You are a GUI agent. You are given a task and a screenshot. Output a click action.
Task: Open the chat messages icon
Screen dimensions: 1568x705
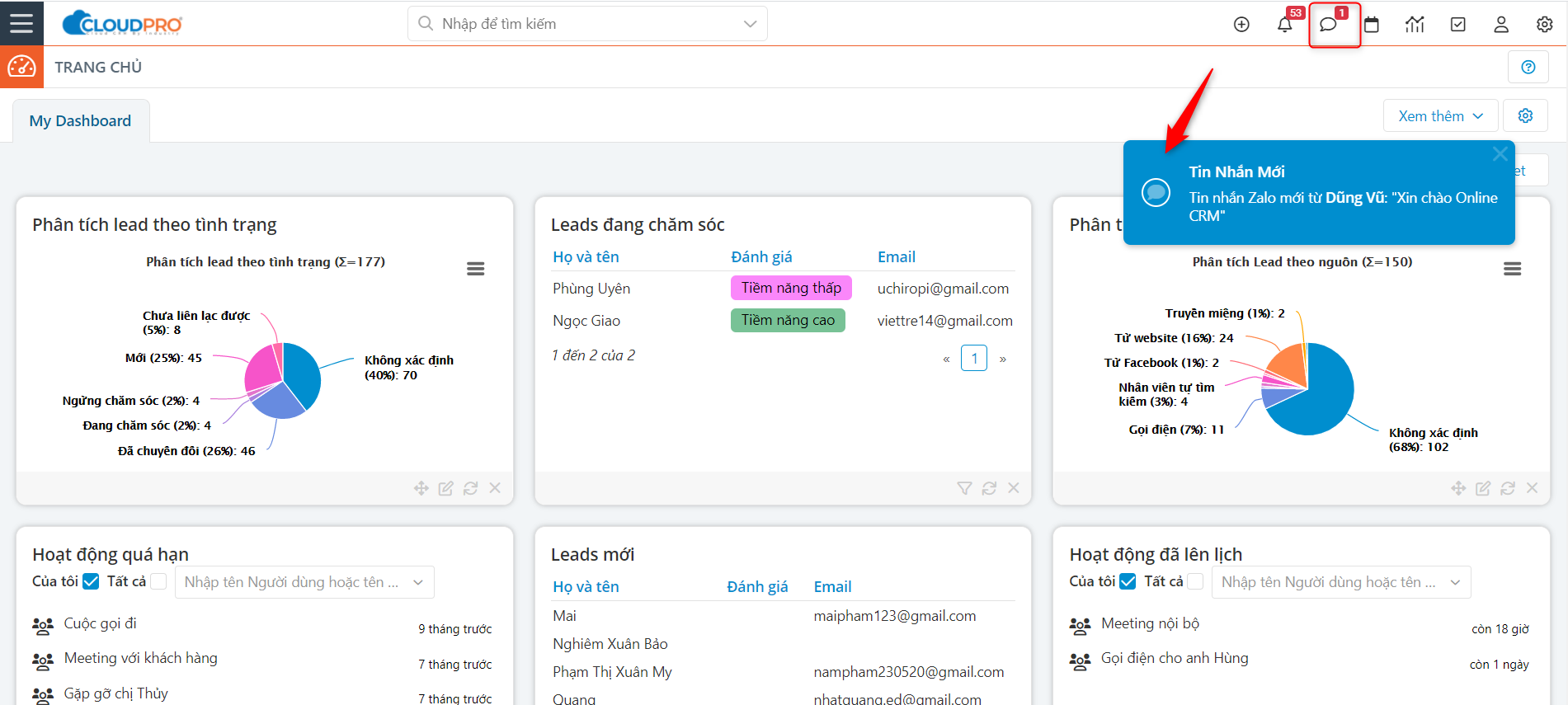(x=1328, y=25)
